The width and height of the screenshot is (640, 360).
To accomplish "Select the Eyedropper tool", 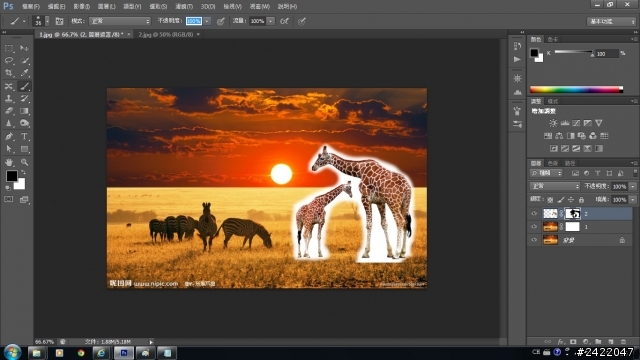I will 24,73.
